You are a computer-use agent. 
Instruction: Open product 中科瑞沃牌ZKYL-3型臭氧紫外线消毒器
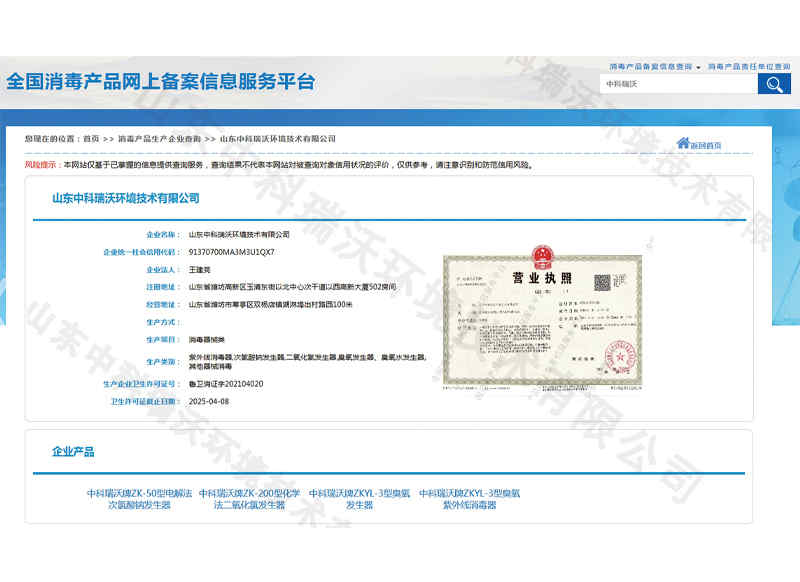click(x=469, y=499)
